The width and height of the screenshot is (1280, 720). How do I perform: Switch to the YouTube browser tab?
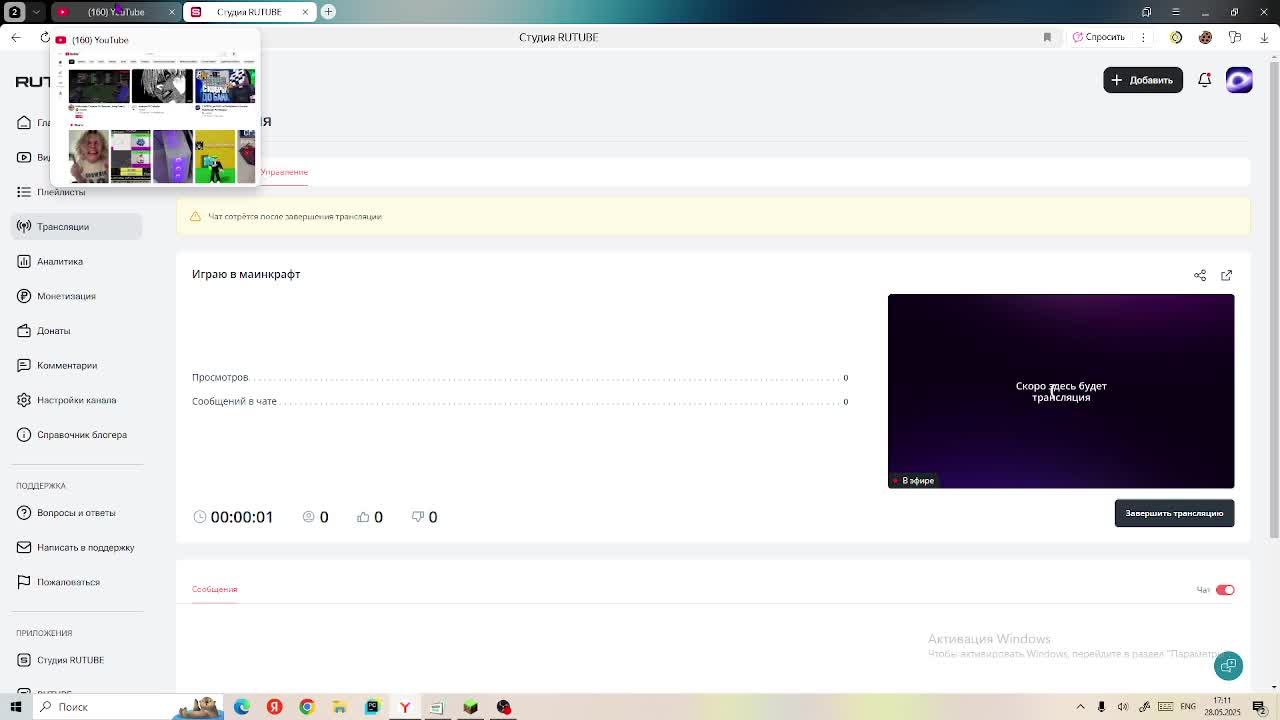click(115, 12)
